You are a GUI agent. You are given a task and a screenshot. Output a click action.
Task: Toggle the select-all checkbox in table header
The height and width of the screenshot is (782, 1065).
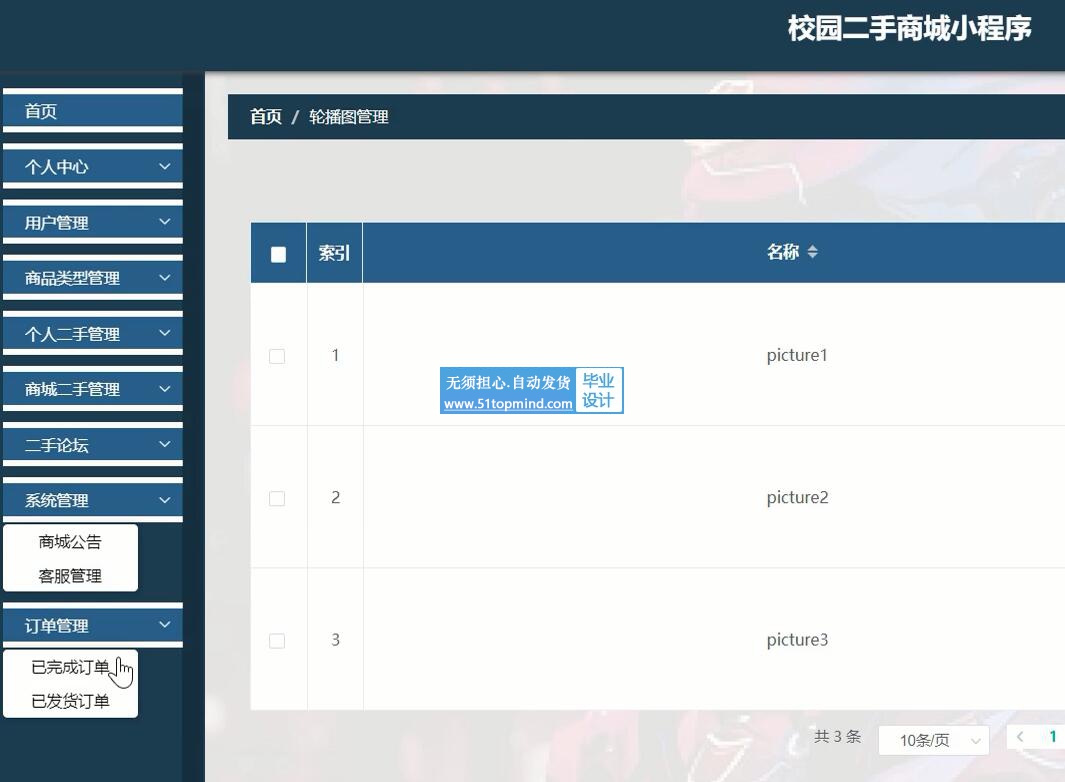pos(278,254)
